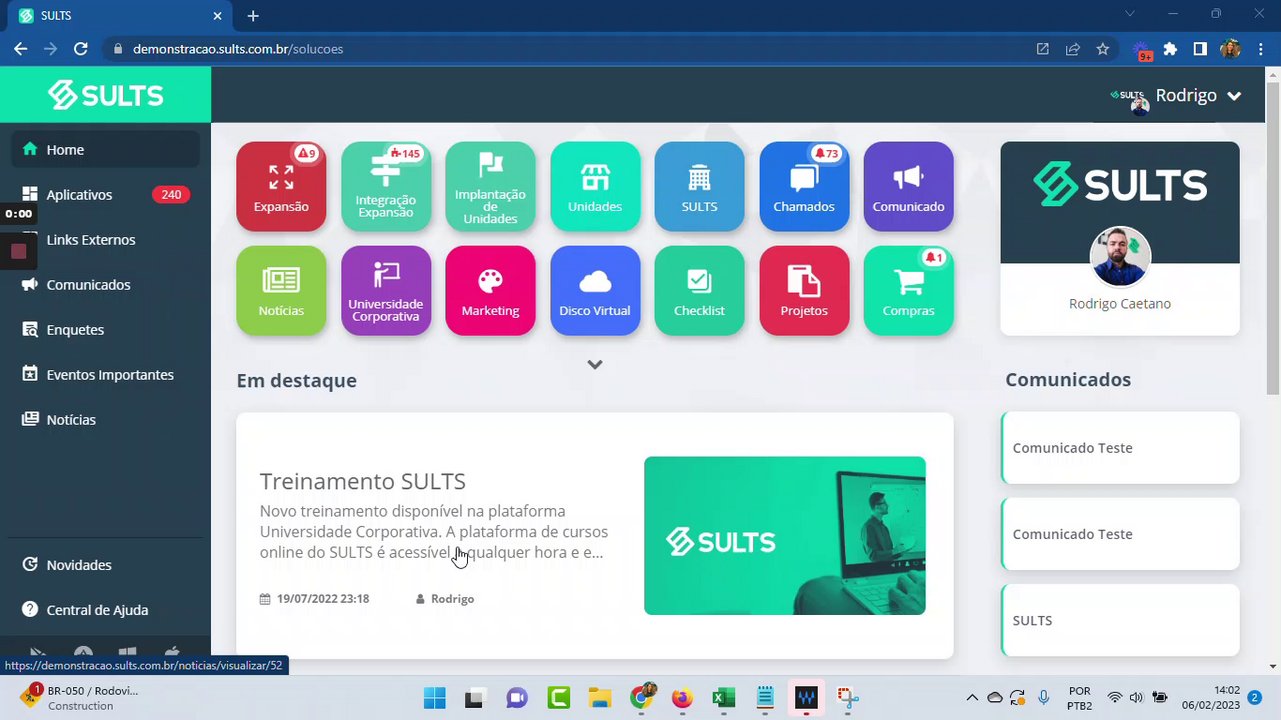The height and width of the screenshot is (720, 1281).
Task: Open Eventos Importantes in sidebar
Action: (x=106, y=375)
